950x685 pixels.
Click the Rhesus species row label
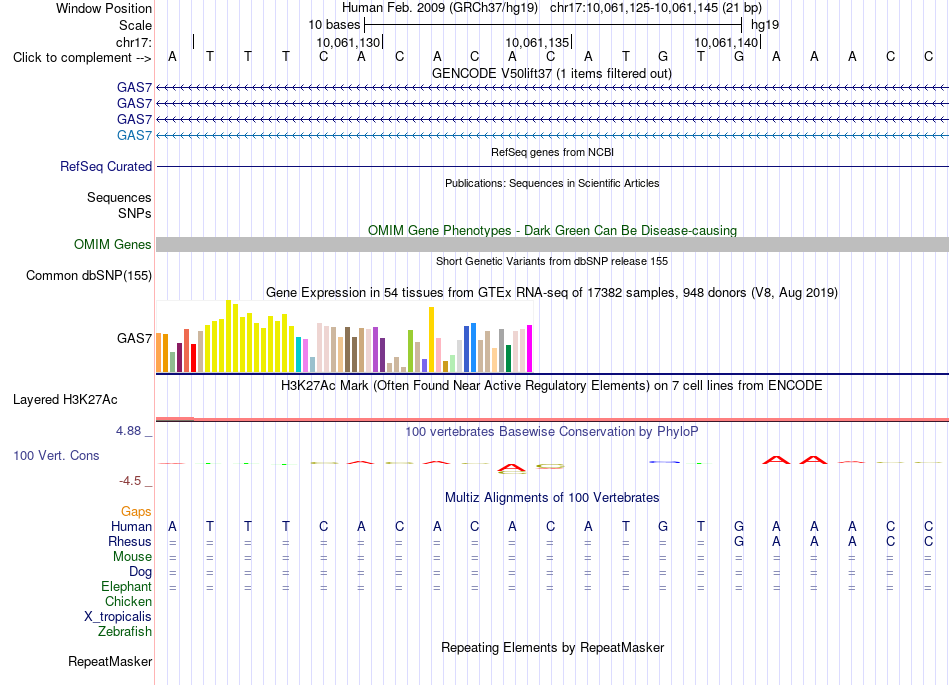[130, 541]
